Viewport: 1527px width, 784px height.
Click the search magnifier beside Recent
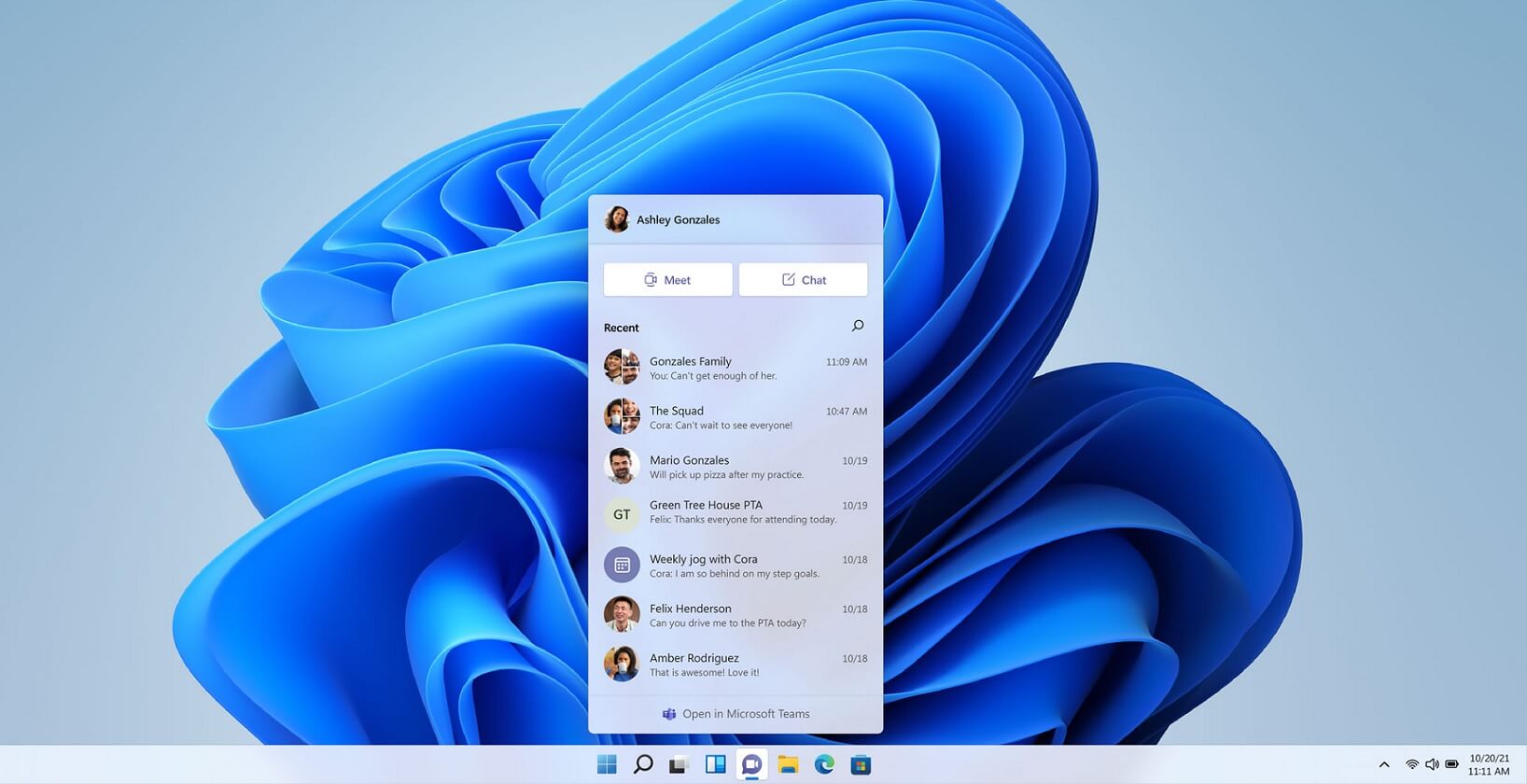pos(858,326)
